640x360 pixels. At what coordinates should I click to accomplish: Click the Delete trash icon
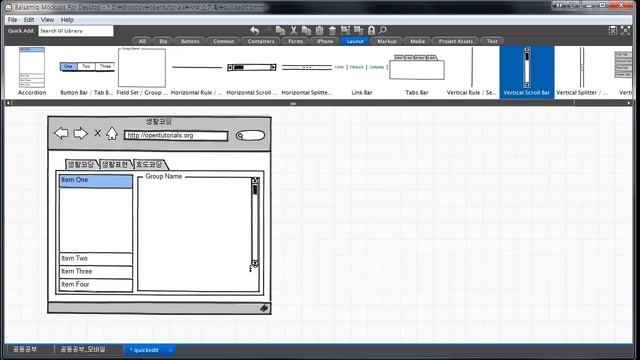332,30
